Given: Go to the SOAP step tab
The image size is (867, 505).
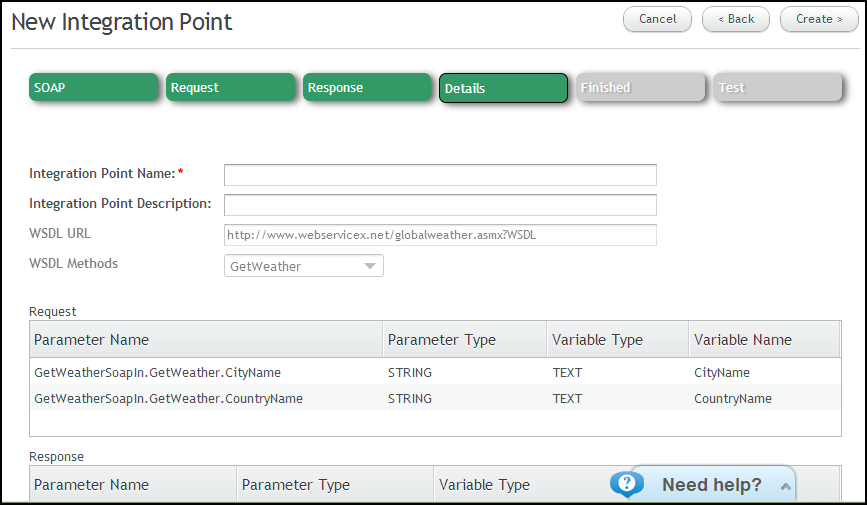Looking at the screenshot, I should point(93,87).
